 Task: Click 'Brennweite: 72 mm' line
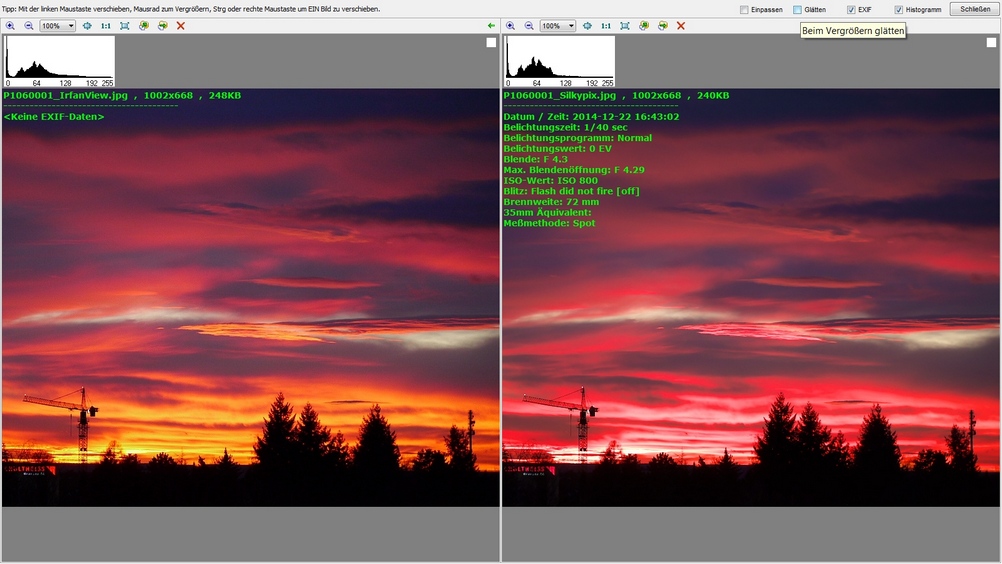[551, 201]
